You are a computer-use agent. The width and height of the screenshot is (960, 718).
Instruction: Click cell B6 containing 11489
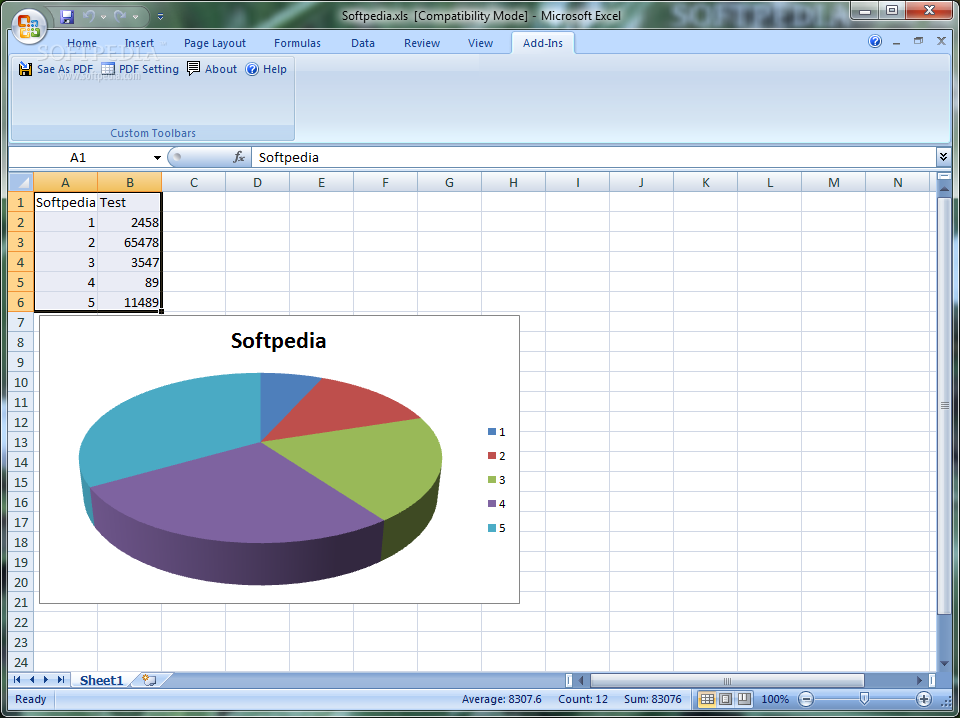[130, 302]
